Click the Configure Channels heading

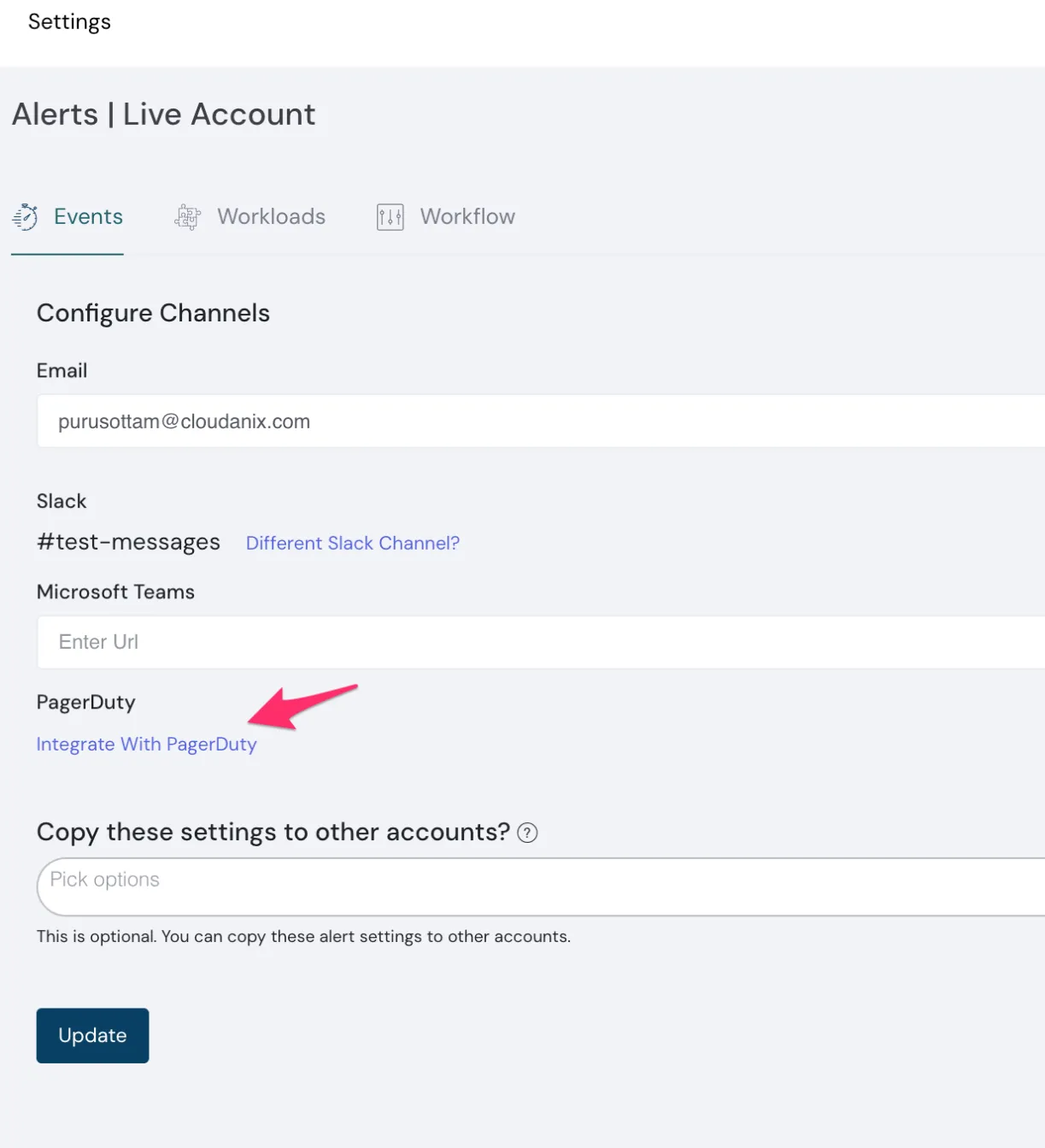click(x=153, y=313)
